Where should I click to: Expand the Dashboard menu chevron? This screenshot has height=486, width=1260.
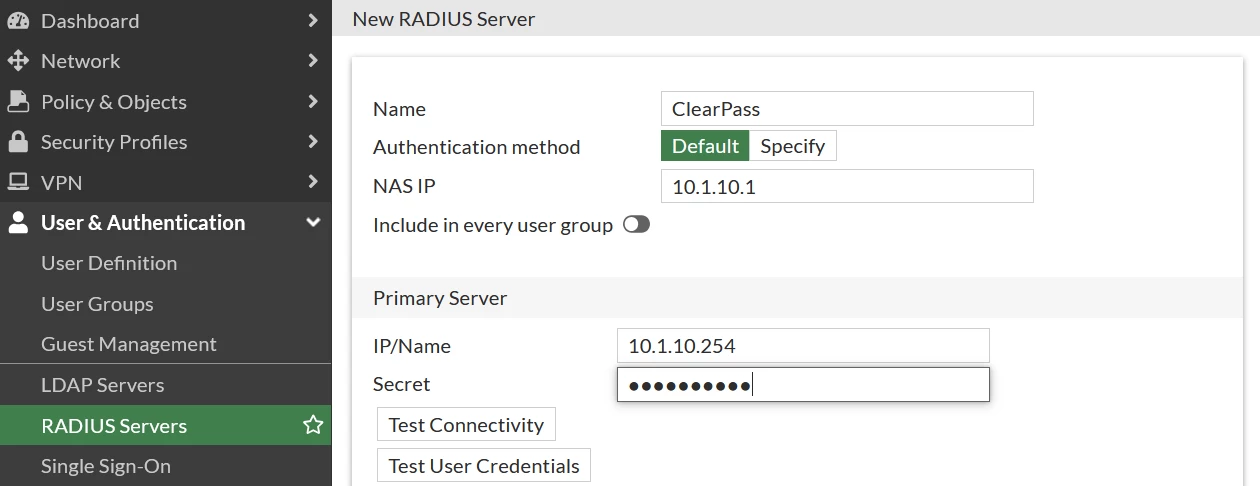pos(313,20)
